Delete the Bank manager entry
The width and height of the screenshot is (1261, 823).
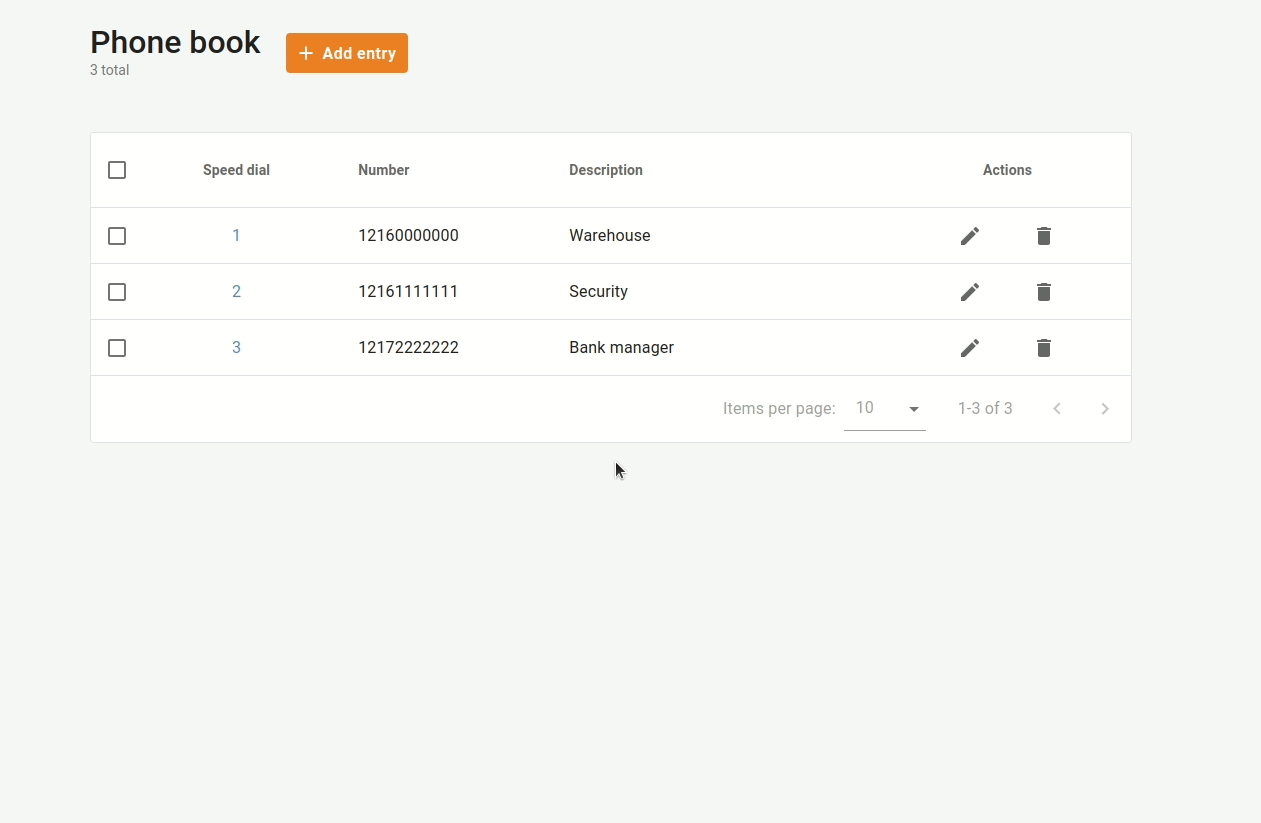(x=1043, y=348)
